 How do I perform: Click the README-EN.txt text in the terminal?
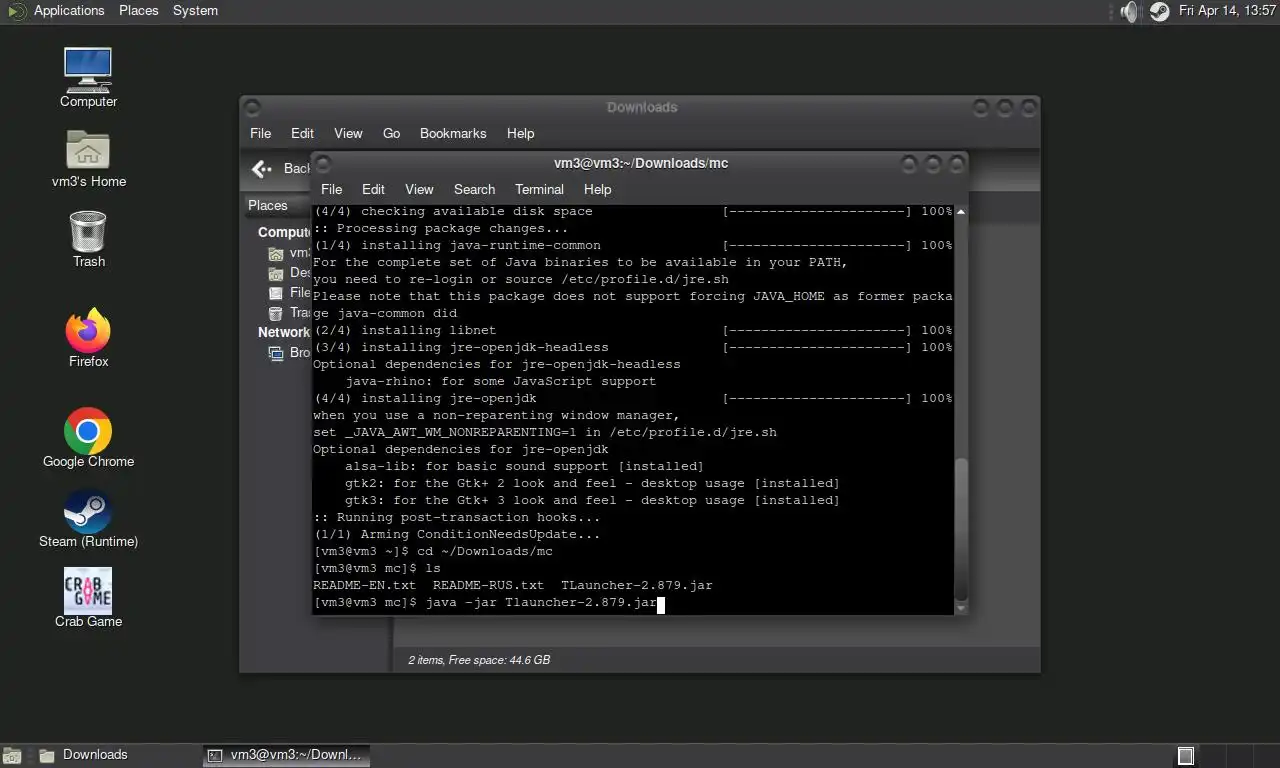pos(364,585)
